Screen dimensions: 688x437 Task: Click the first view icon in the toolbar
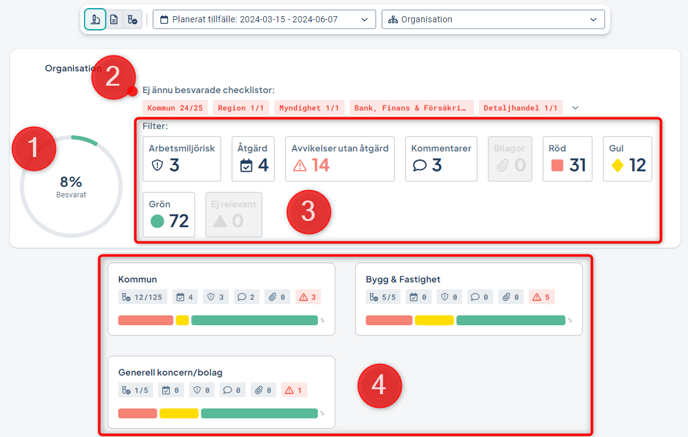pyautogui.click(x=95, y=19)
